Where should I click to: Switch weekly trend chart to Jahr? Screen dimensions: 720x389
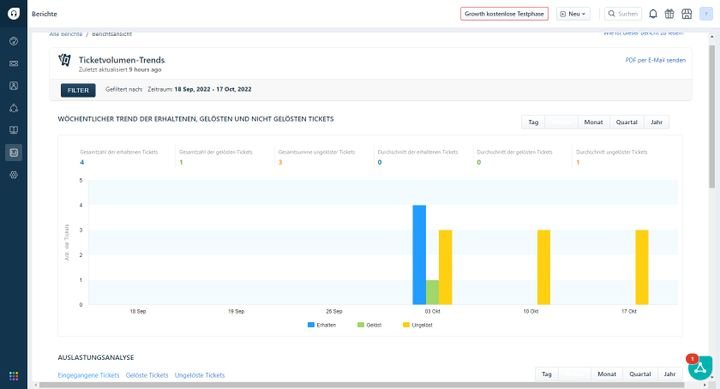657,122
